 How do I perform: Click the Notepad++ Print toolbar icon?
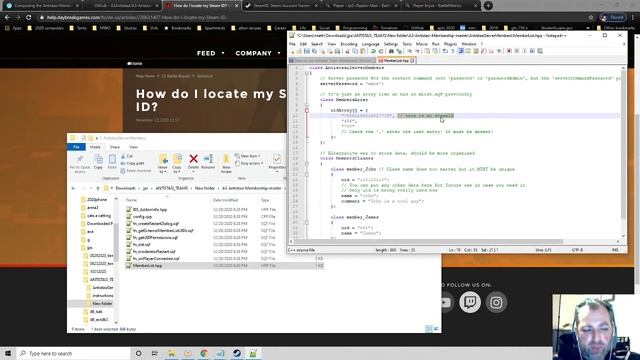tap(337, 51)
